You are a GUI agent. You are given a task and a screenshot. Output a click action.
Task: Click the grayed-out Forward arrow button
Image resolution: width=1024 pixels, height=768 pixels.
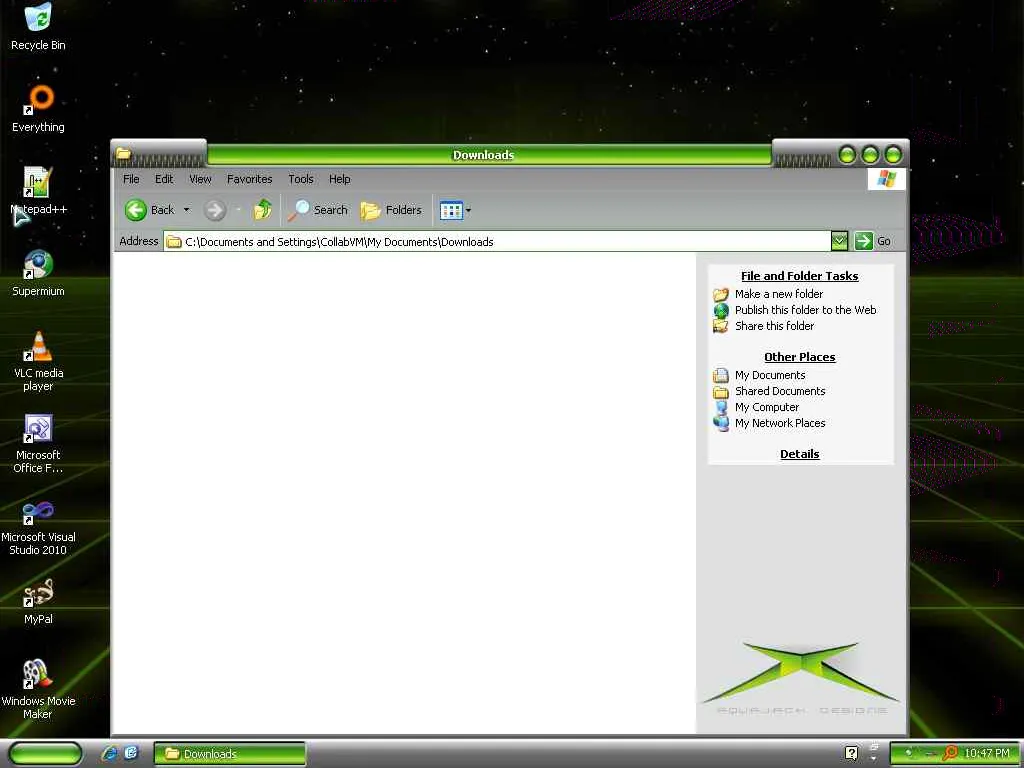coord(214,210)
